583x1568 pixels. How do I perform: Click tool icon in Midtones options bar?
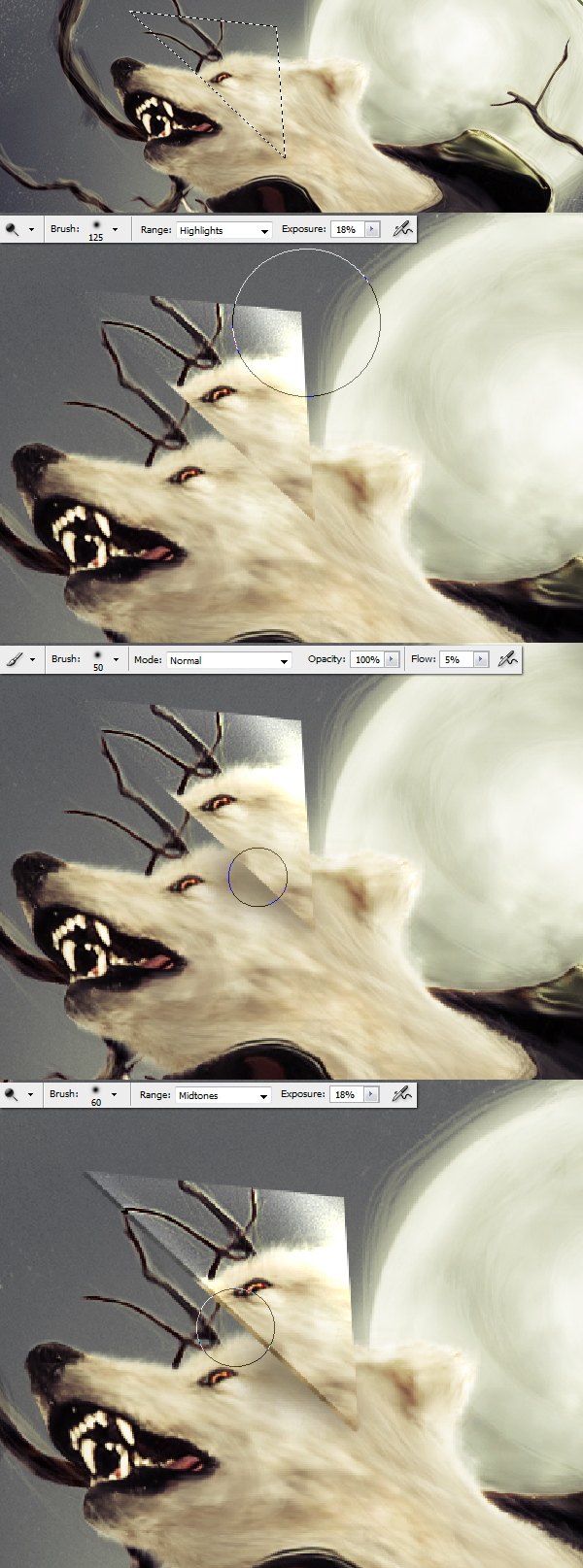point(12,1094)
